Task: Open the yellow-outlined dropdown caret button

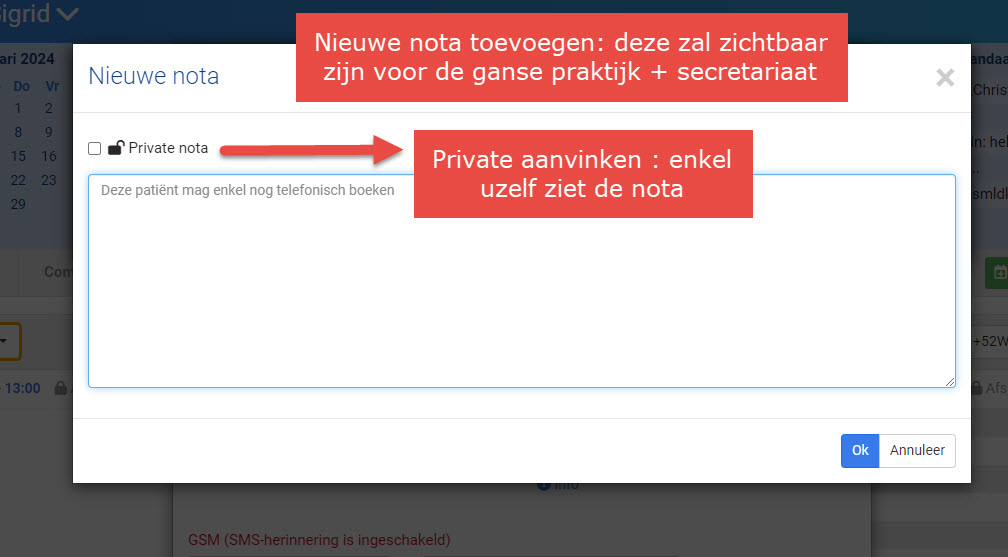Action: [x=8, y=341]
